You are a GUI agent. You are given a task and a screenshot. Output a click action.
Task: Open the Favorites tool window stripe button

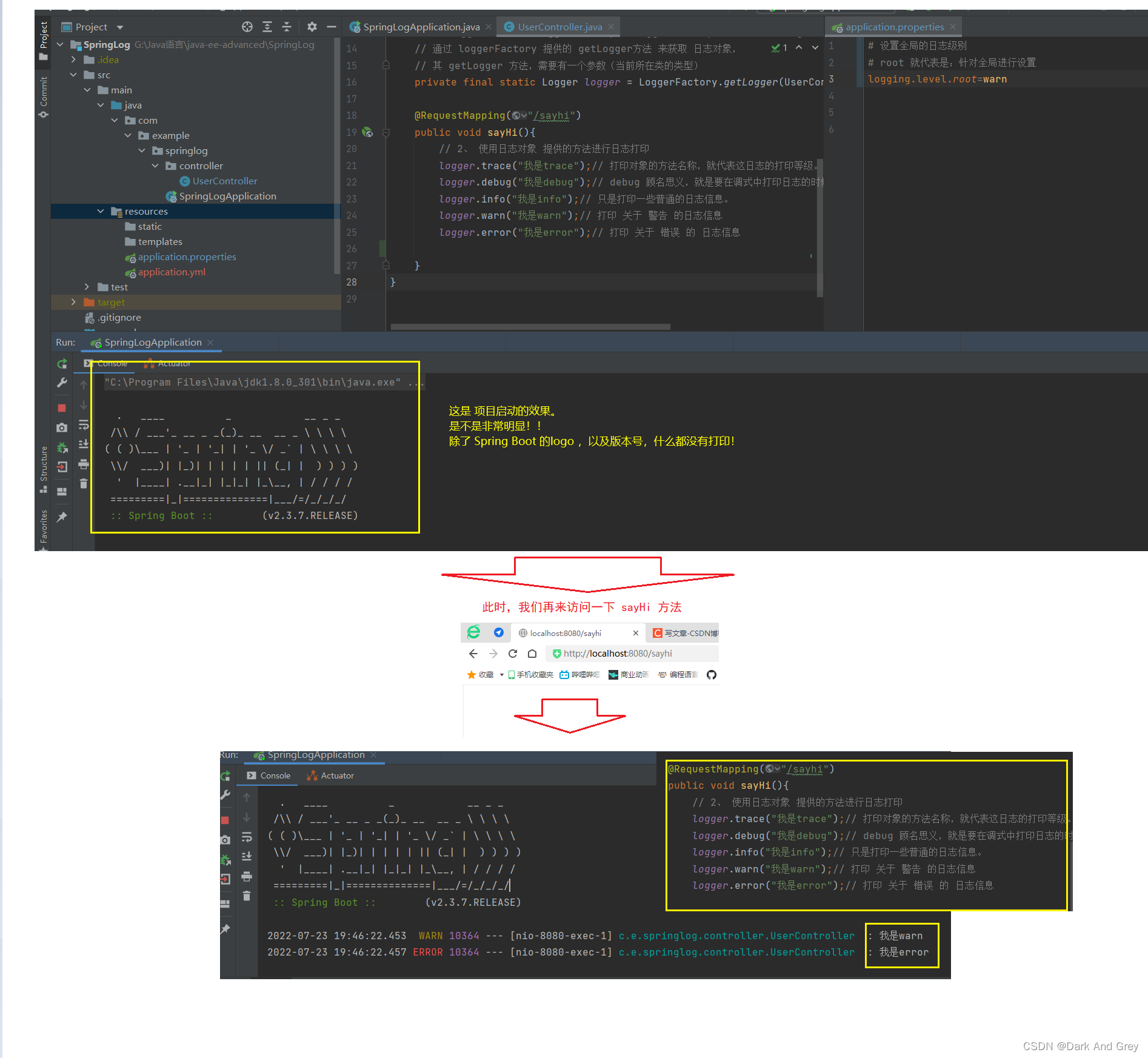(43, 529)
